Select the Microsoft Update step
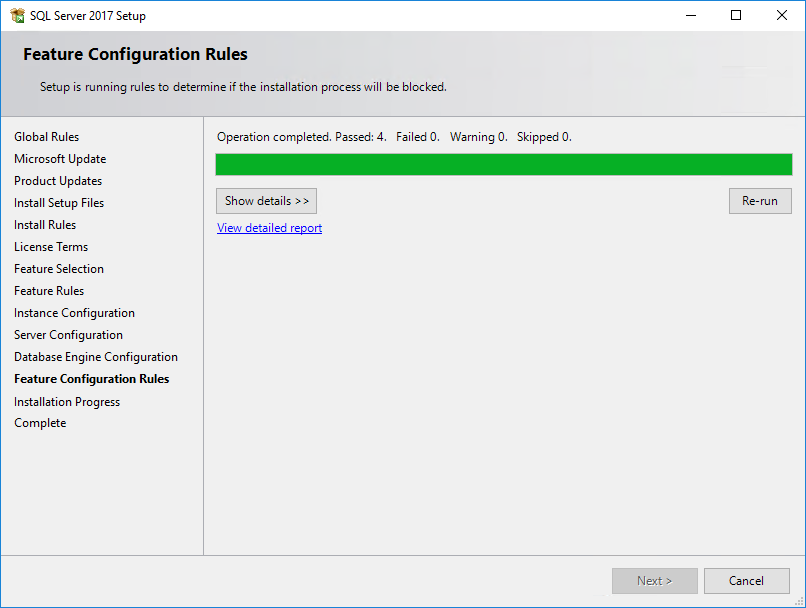The height and width of the screenshot is (608, 806). click(60, 159)
